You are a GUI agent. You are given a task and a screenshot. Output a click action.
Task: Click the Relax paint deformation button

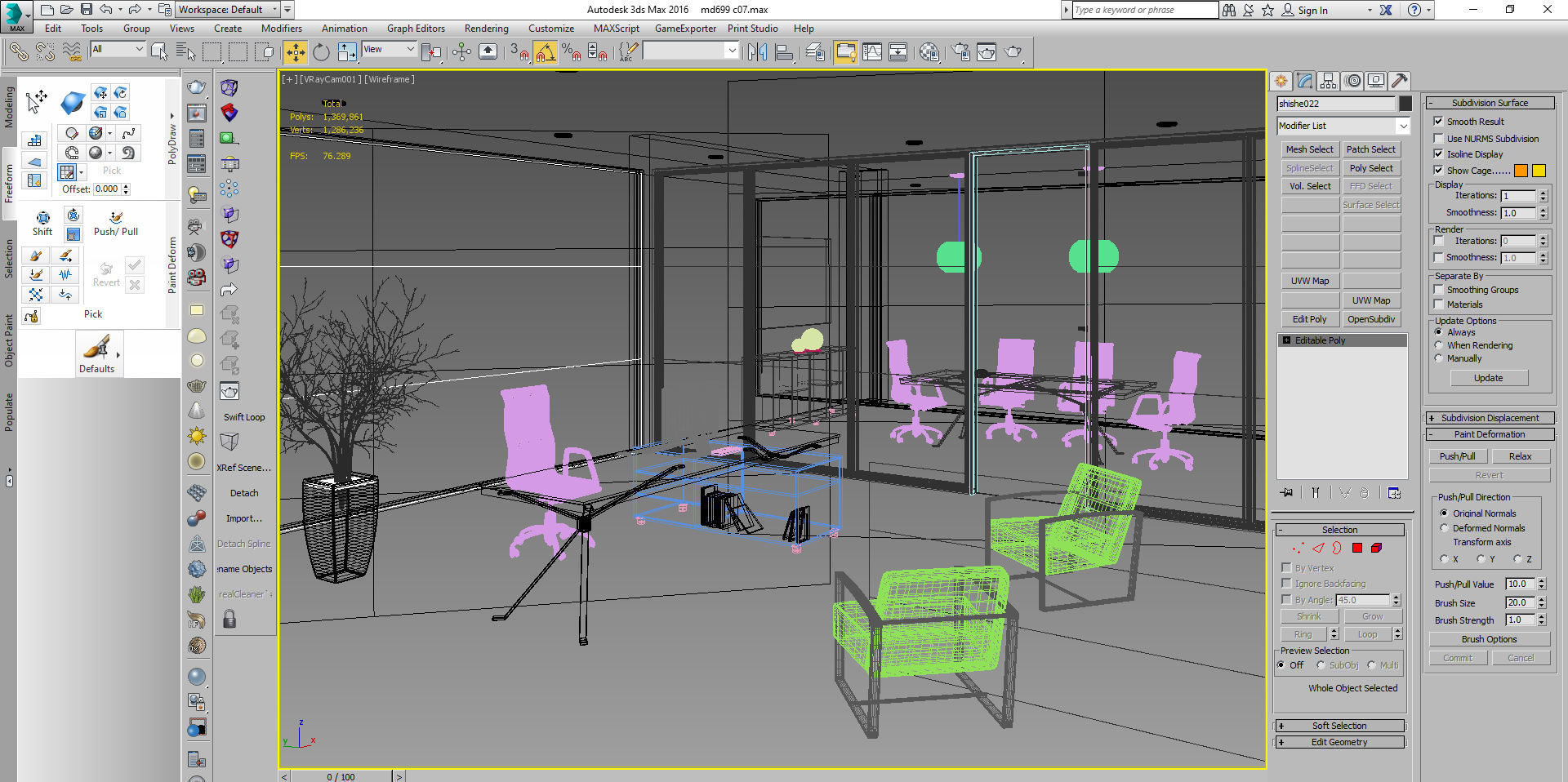(1520, 456)
